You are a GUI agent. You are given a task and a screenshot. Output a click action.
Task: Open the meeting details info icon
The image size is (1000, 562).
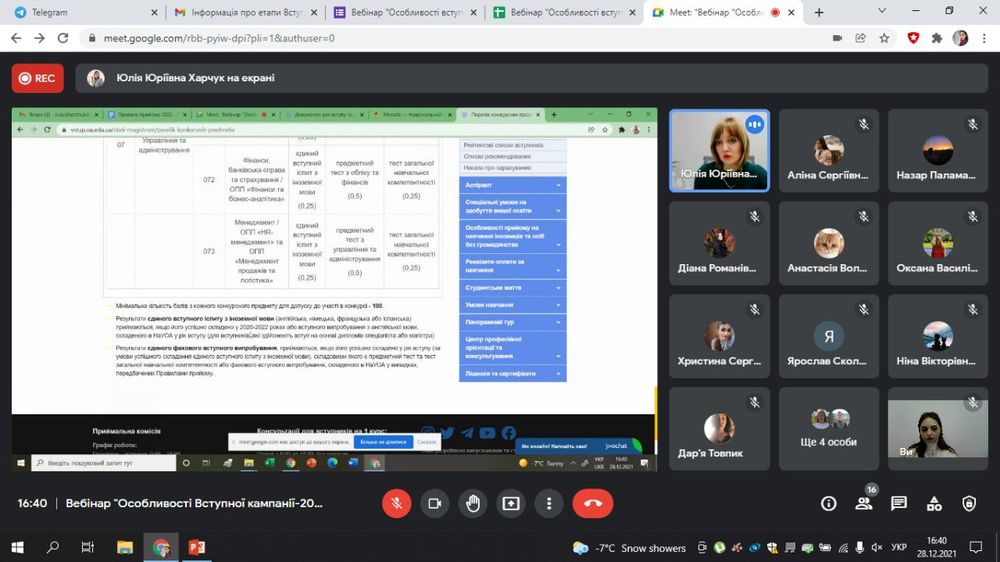pyautogui.click(x=829, y=503)
